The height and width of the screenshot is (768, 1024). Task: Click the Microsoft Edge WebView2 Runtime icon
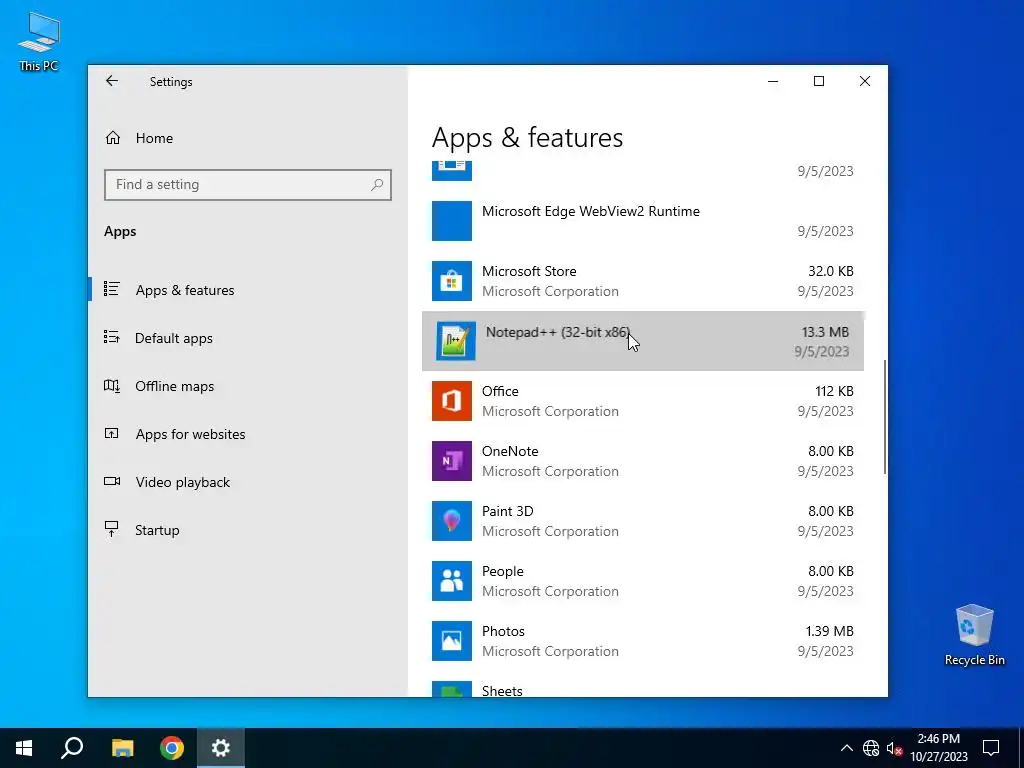452,221
